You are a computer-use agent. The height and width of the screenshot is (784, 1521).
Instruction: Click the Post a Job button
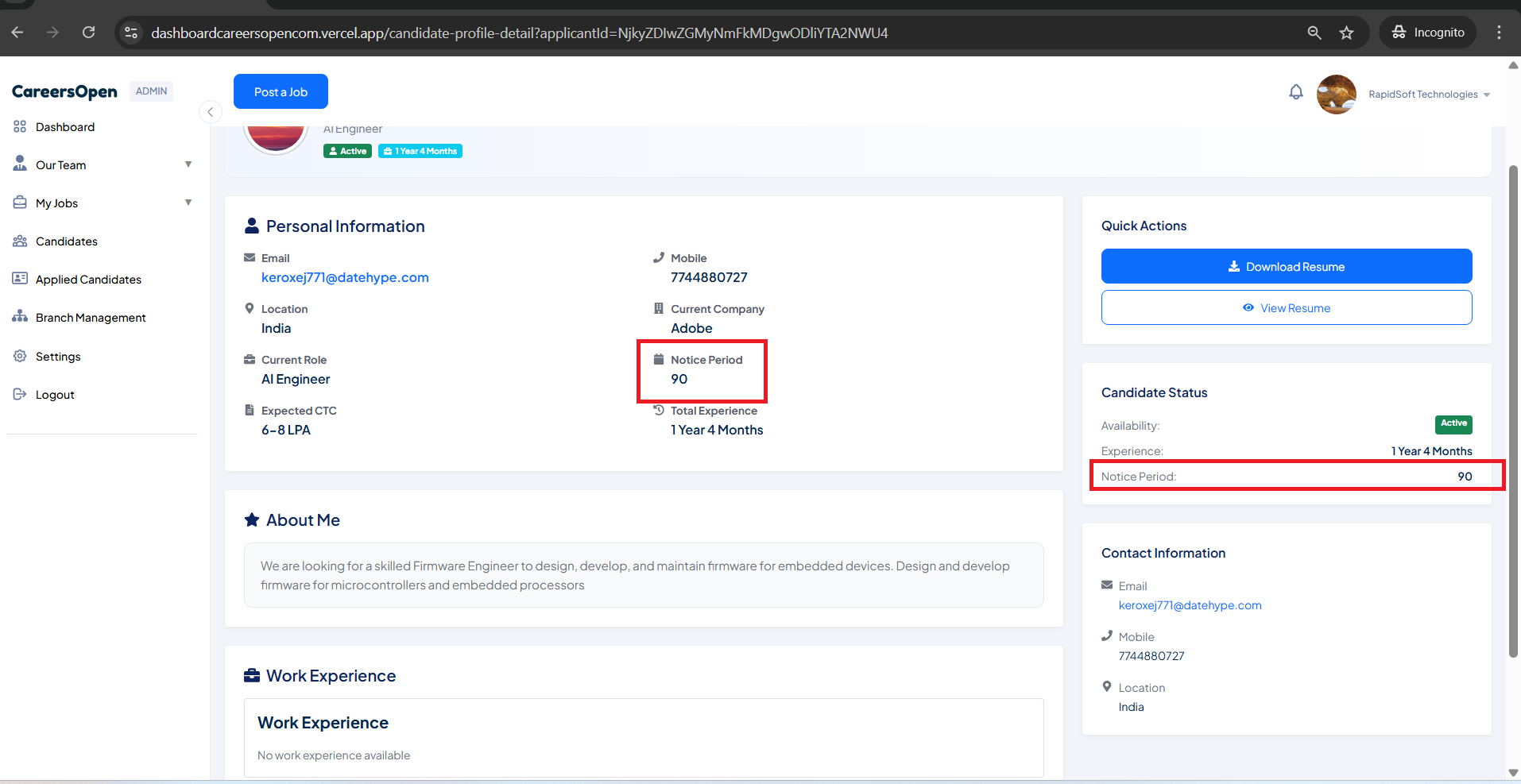point(281,91)
